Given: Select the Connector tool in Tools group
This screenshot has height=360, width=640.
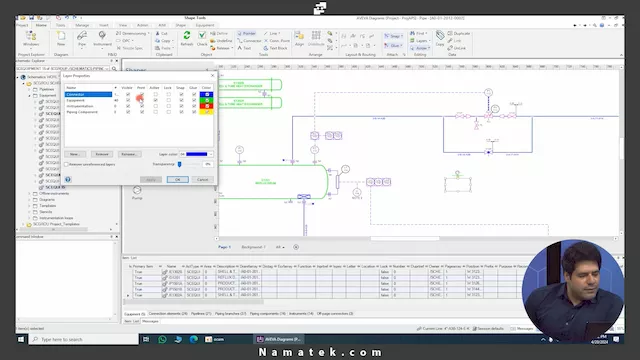Looking at the screenshot, I should 249,41.
